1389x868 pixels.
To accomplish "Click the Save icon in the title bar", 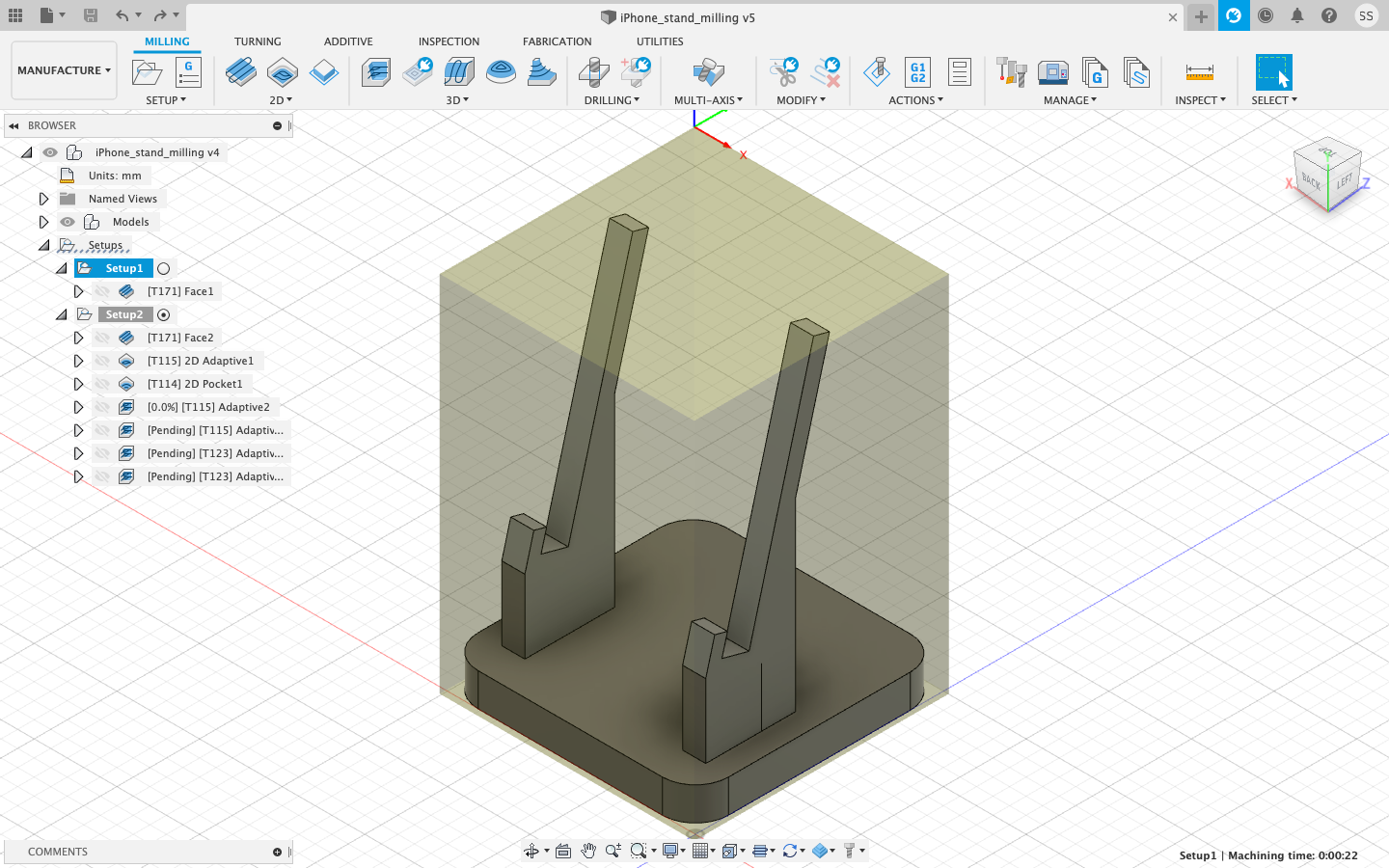I will tap(91, 15).
